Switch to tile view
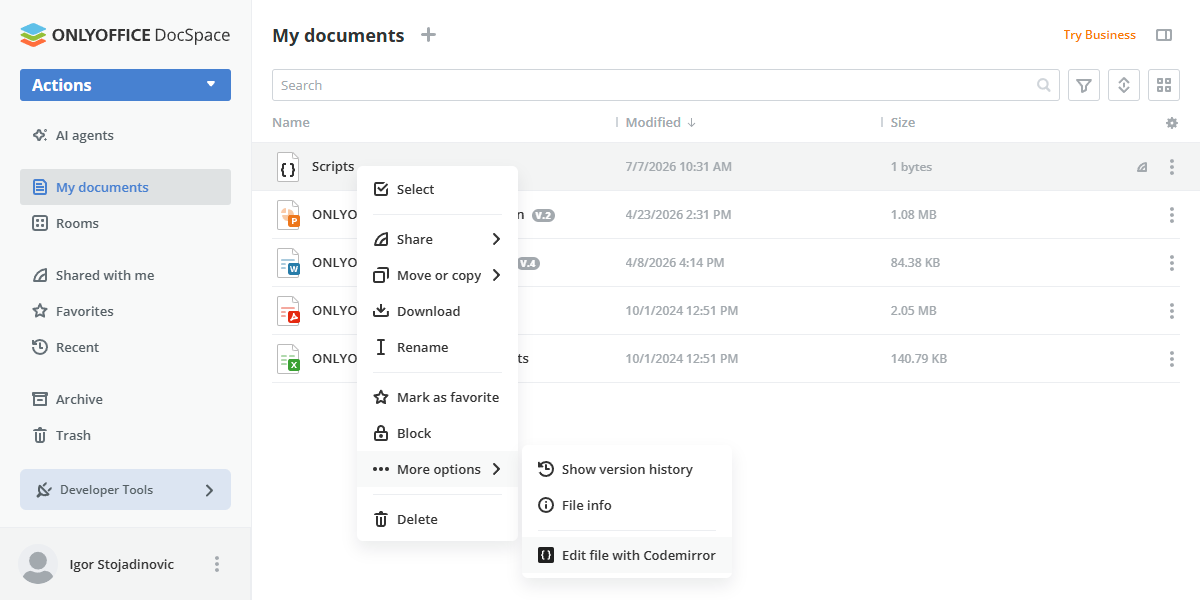The width and height of the screenshot is (1200, 600). point(1164,85)
